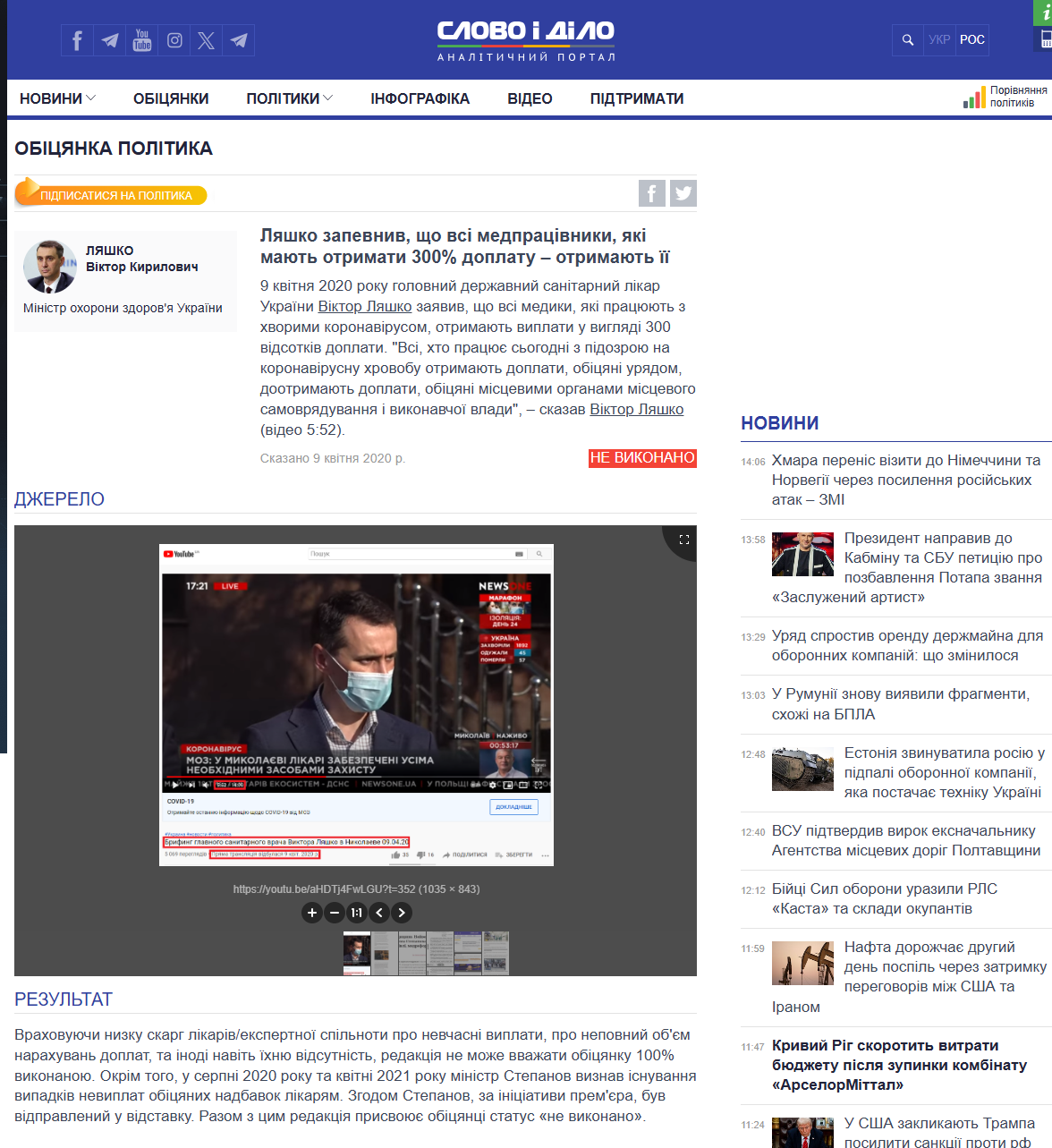
Task: Open the ІНФОГРАФІКА menu item
Action: pos(420,98)
